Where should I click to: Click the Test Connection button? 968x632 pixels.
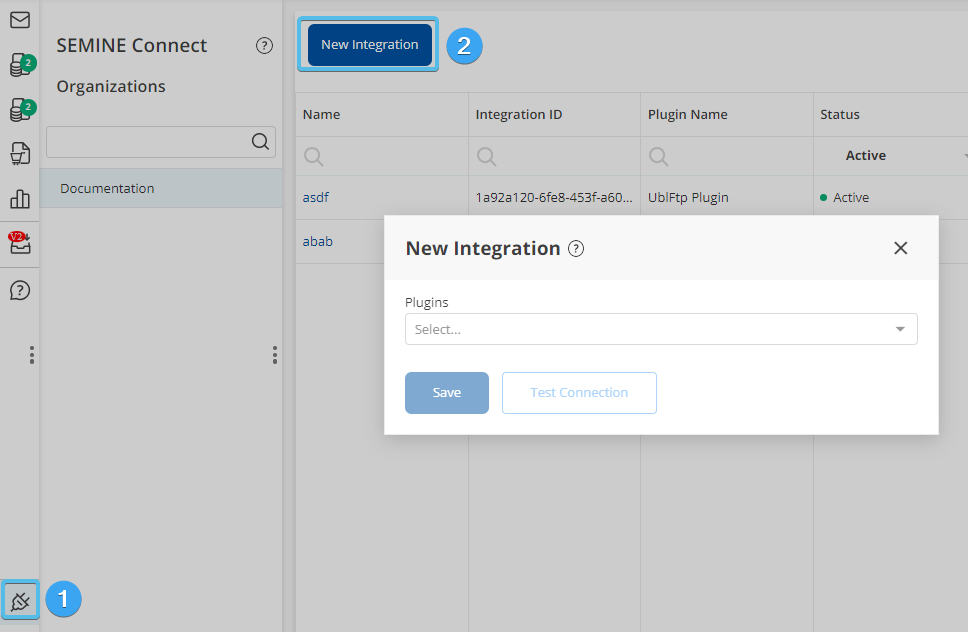[579, 393]
